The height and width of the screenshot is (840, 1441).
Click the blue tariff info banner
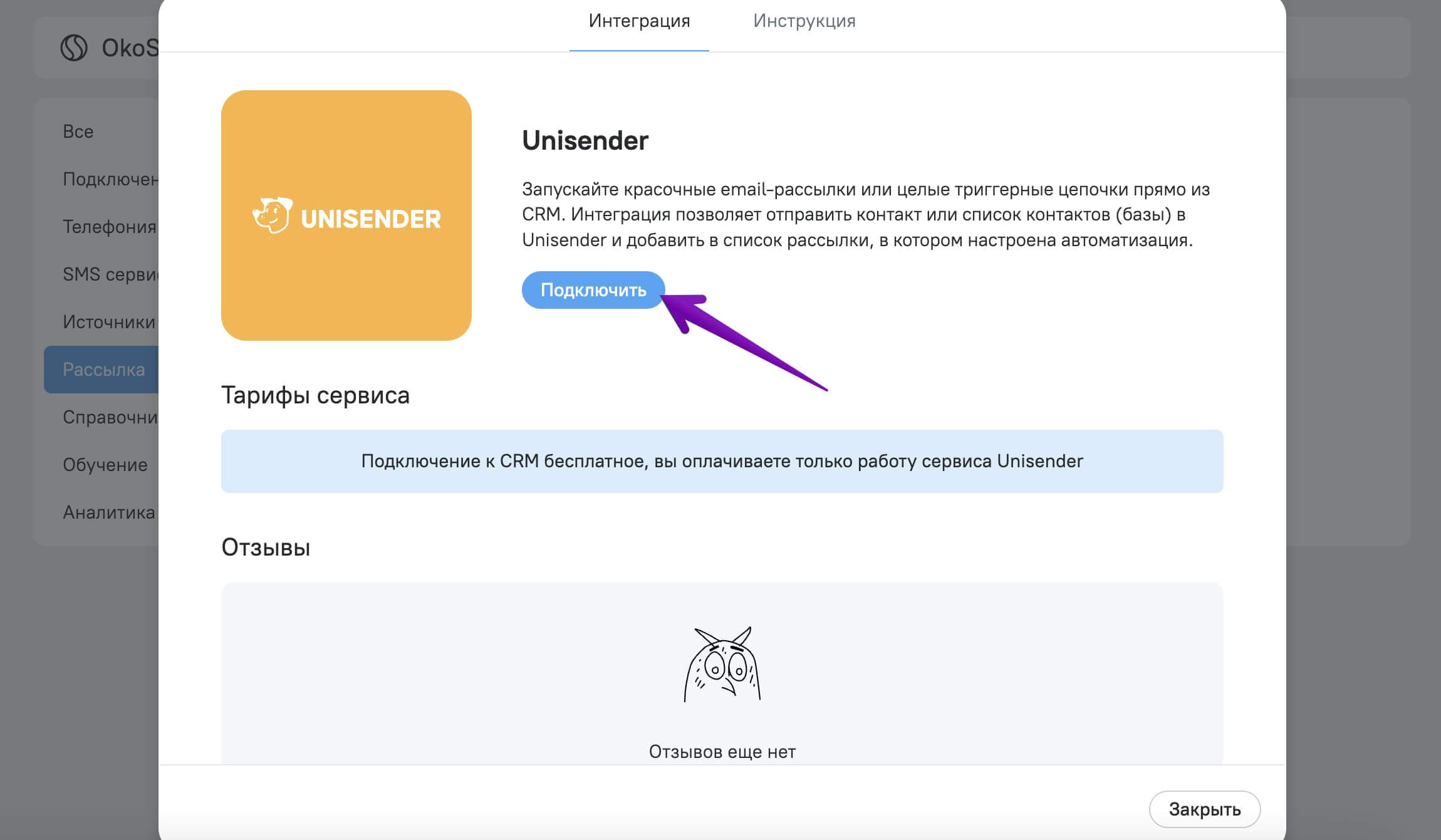click(x=722, y=461)
